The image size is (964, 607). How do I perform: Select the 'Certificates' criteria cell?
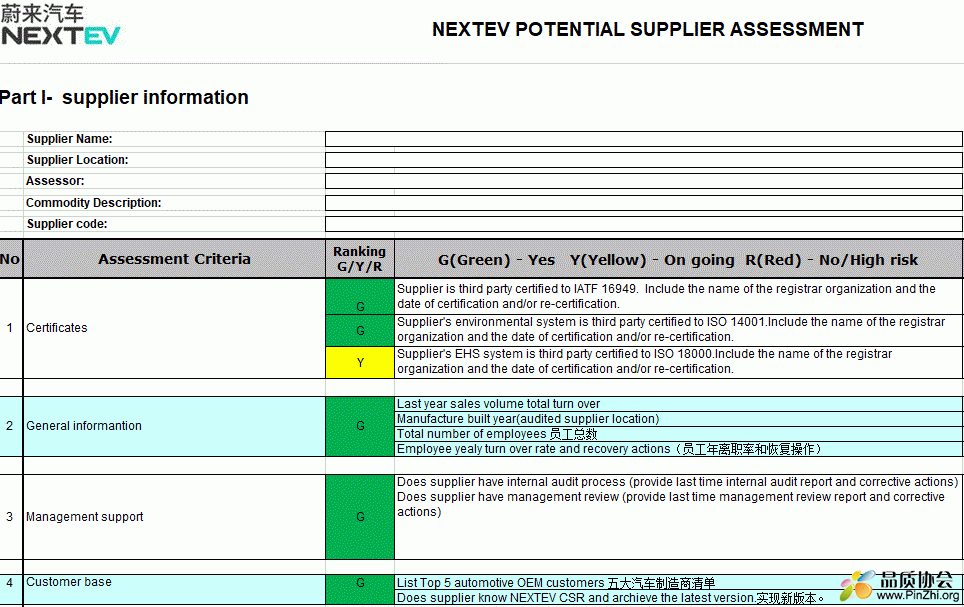click(x=174, y=328)
